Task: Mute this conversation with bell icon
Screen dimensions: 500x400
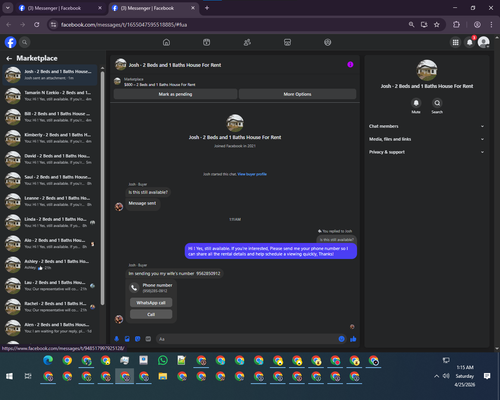Action: tap(416, 103)
